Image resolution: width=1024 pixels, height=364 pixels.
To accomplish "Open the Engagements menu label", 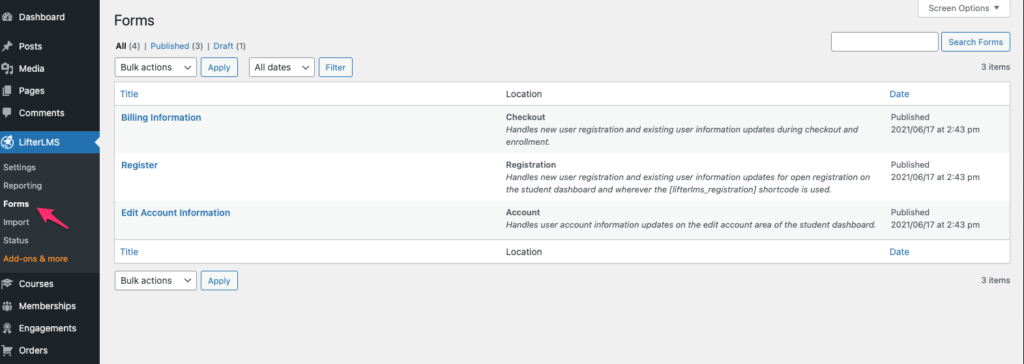I will click(48, 328).
